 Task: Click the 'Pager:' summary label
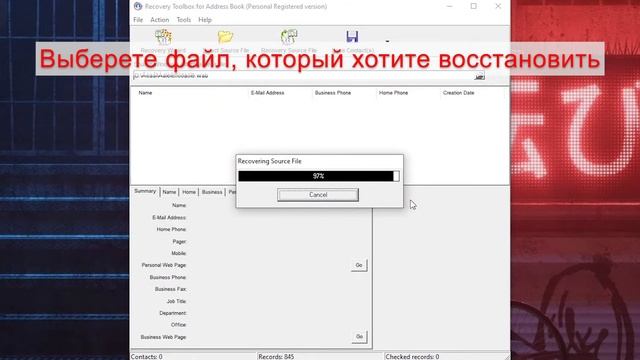[x=179, y=241]
